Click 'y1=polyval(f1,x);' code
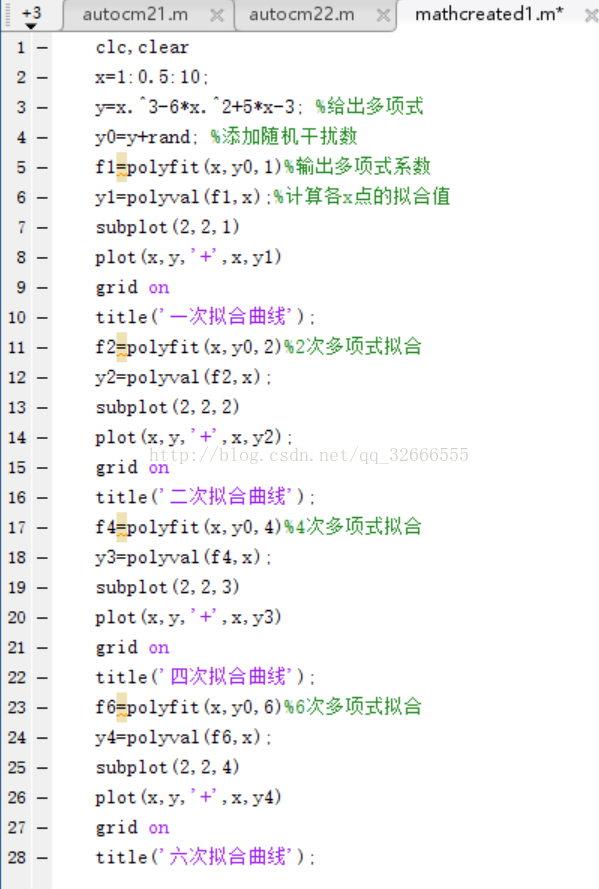The height and width of the screenshot is (889, 599). (183, 197)
